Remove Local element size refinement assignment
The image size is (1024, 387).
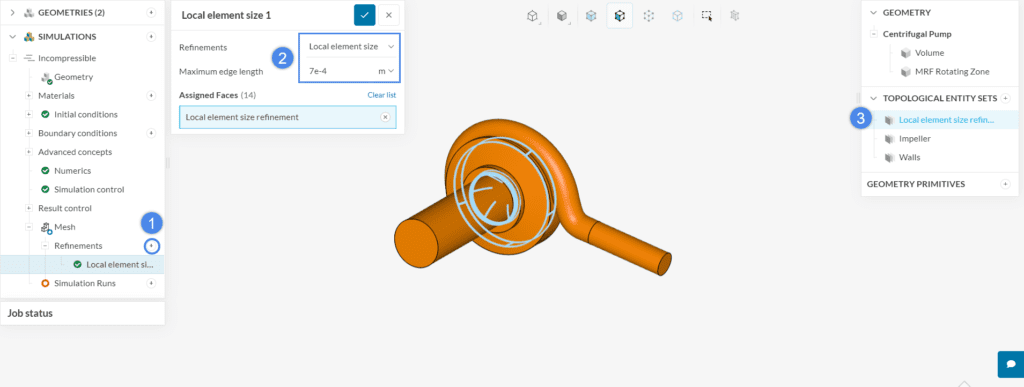[x=385, y=117]
